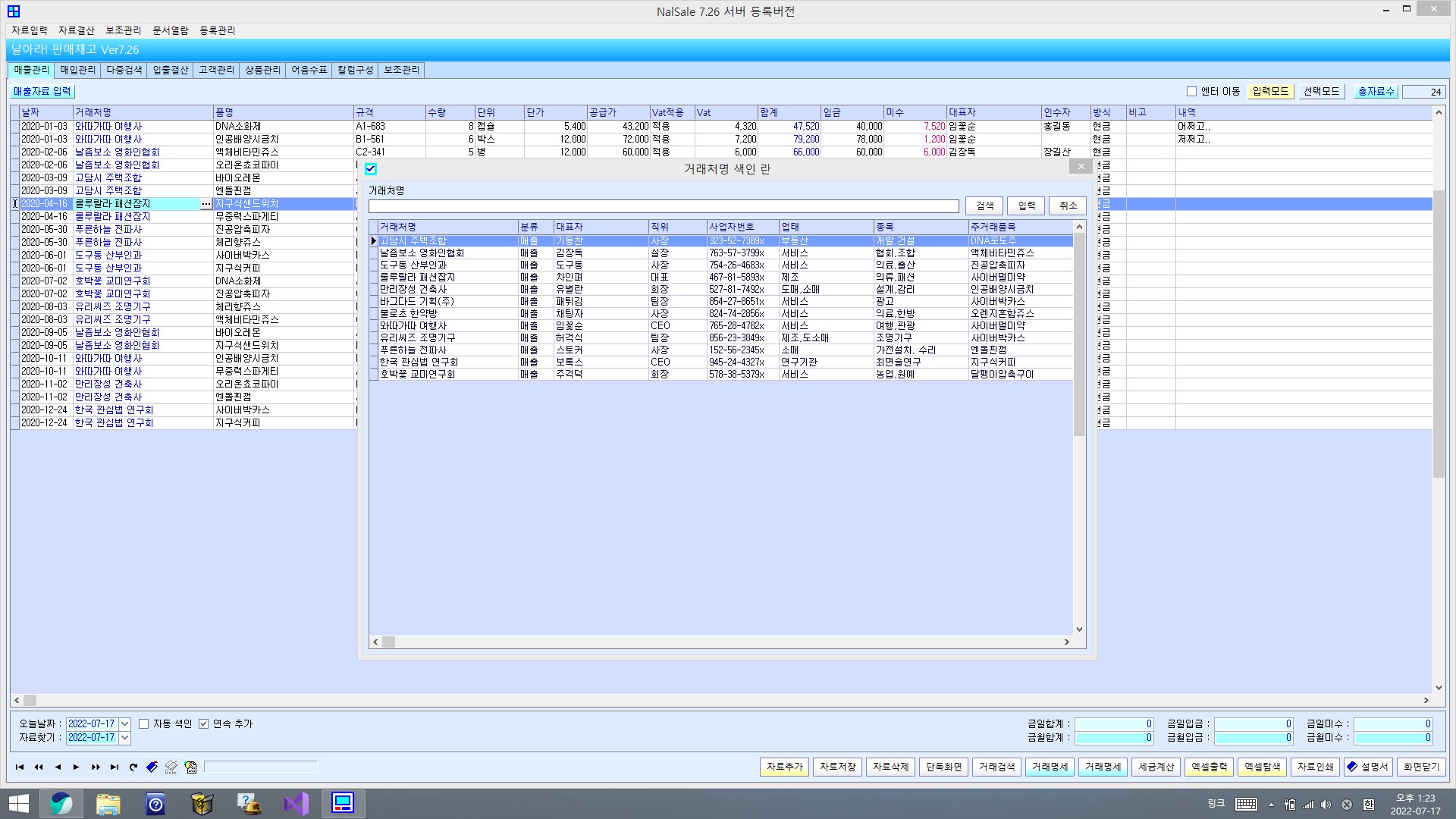Click the Goto book icon

coord(171,767)
